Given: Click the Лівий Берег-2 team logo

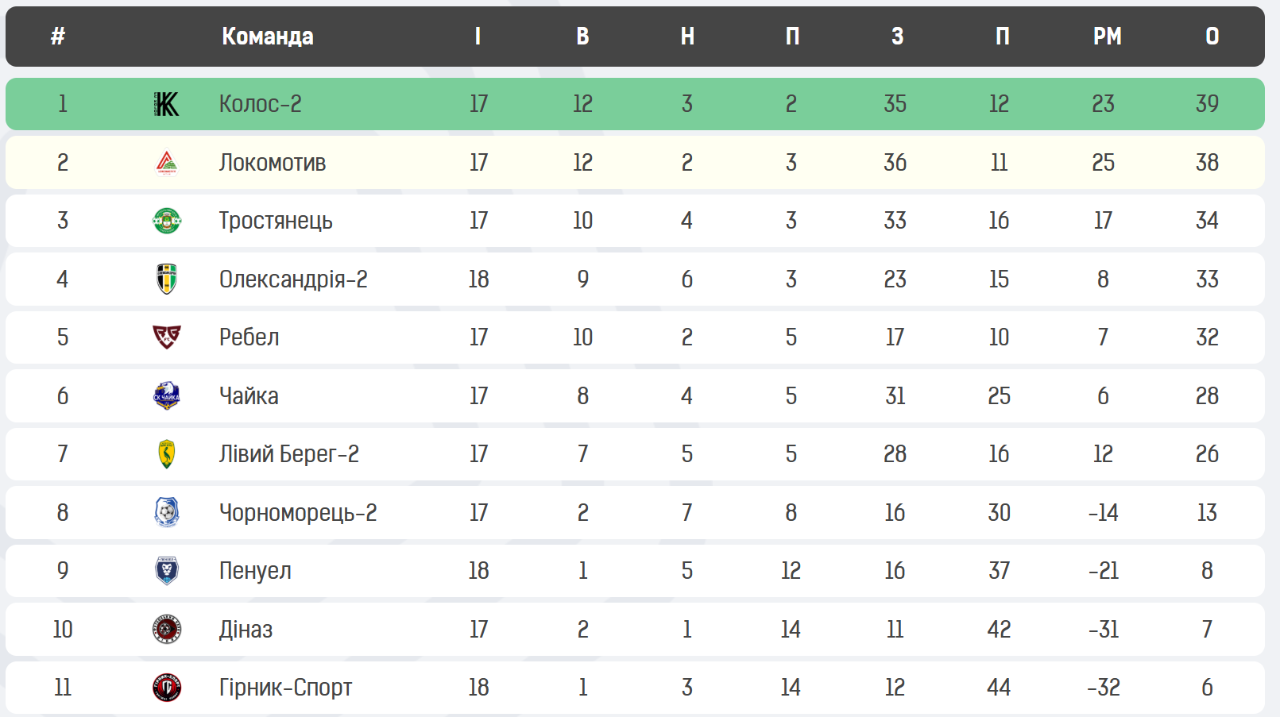Looking at the screenshot, I should 166,454.
